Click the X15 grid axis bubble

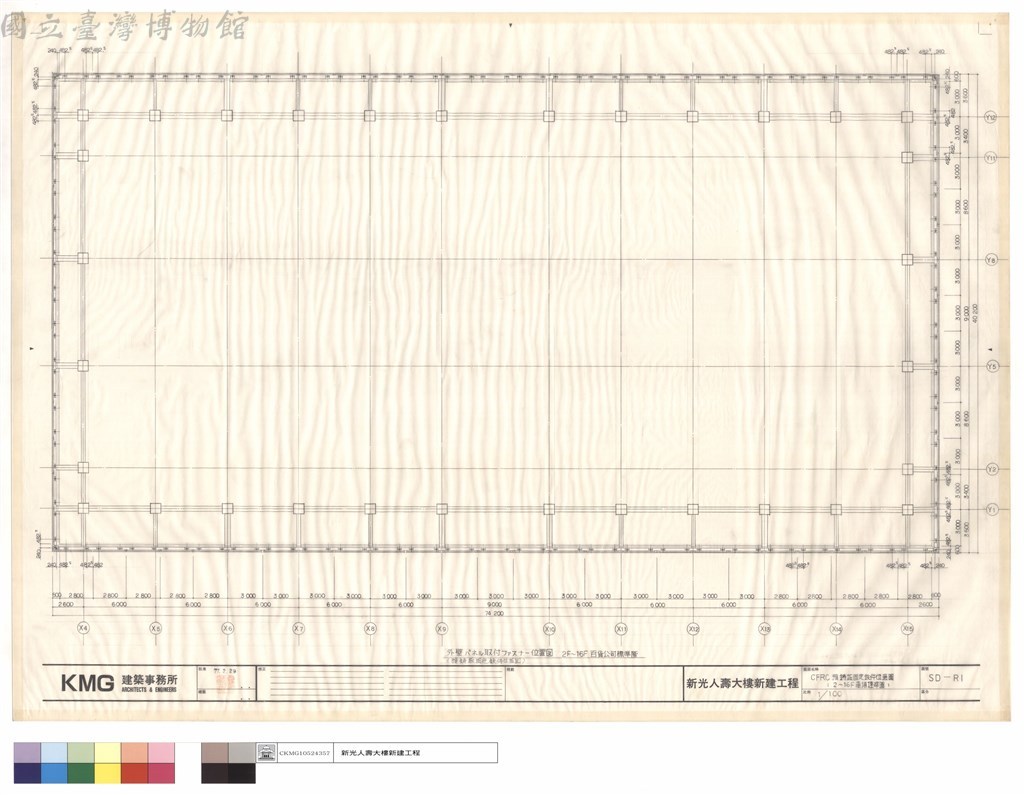(x=907, y=628)
